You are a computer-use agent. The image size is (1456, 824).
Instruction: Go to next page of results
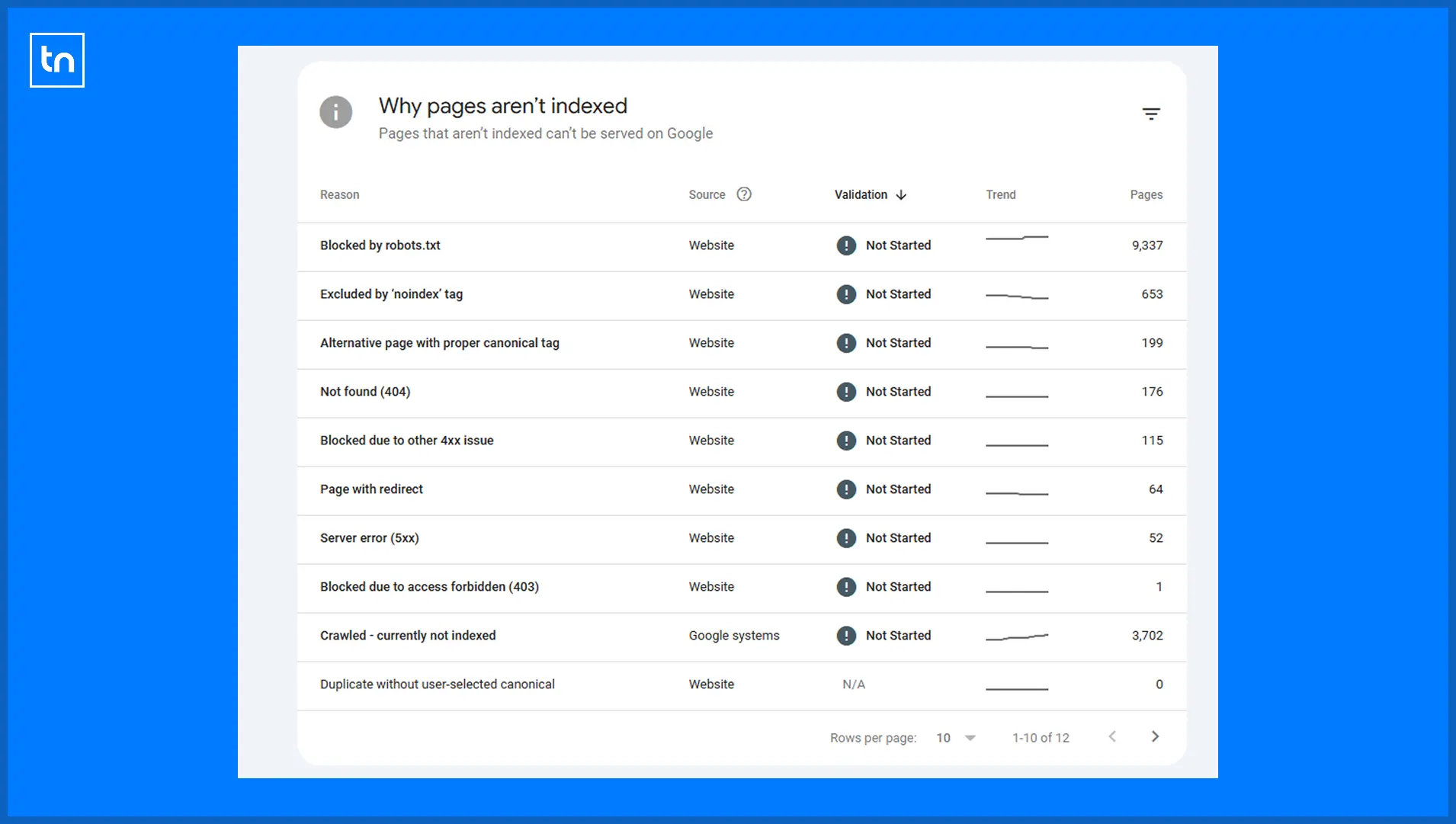tap(1155, 736)
